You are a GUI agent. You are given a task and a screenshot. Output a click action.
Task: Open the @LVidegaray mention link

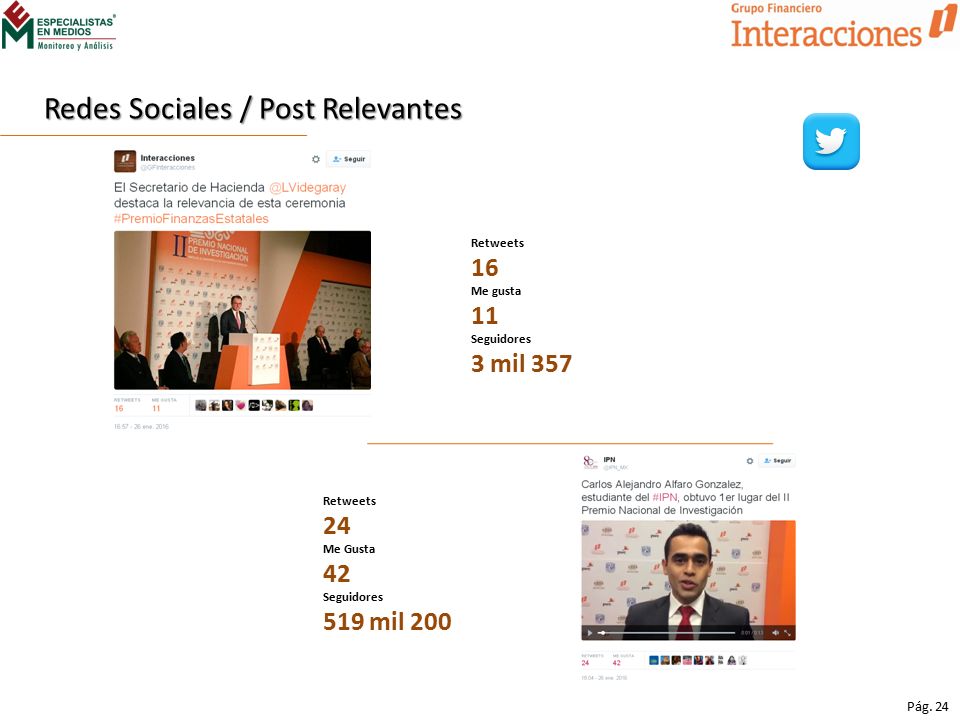point(307,187)
